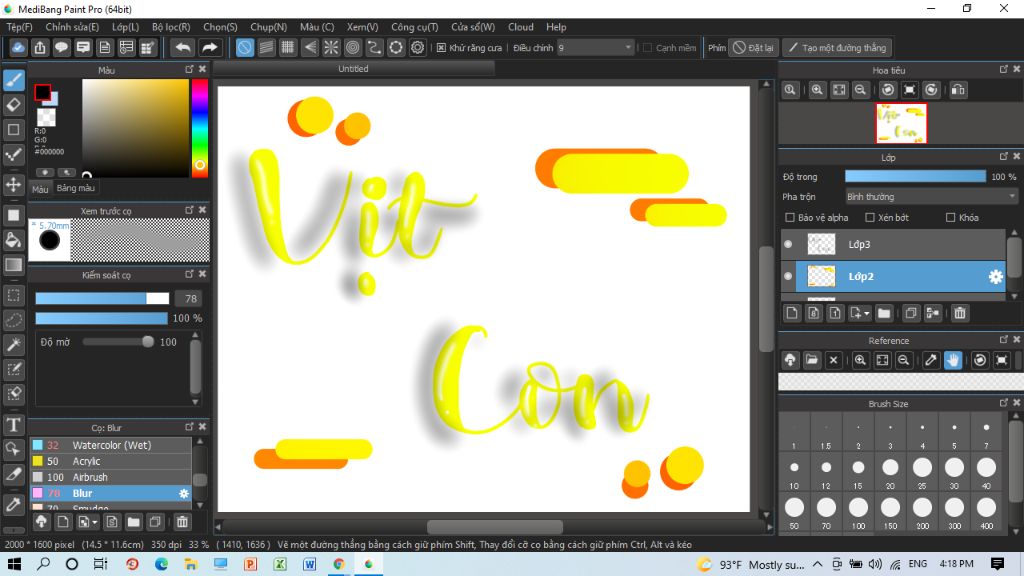Image resolution: width=1024 pixels, height=576 pixels.
Task: Click the horizontal canvas scrollbar
Action: pyautogui.click(x=494, y=526)
